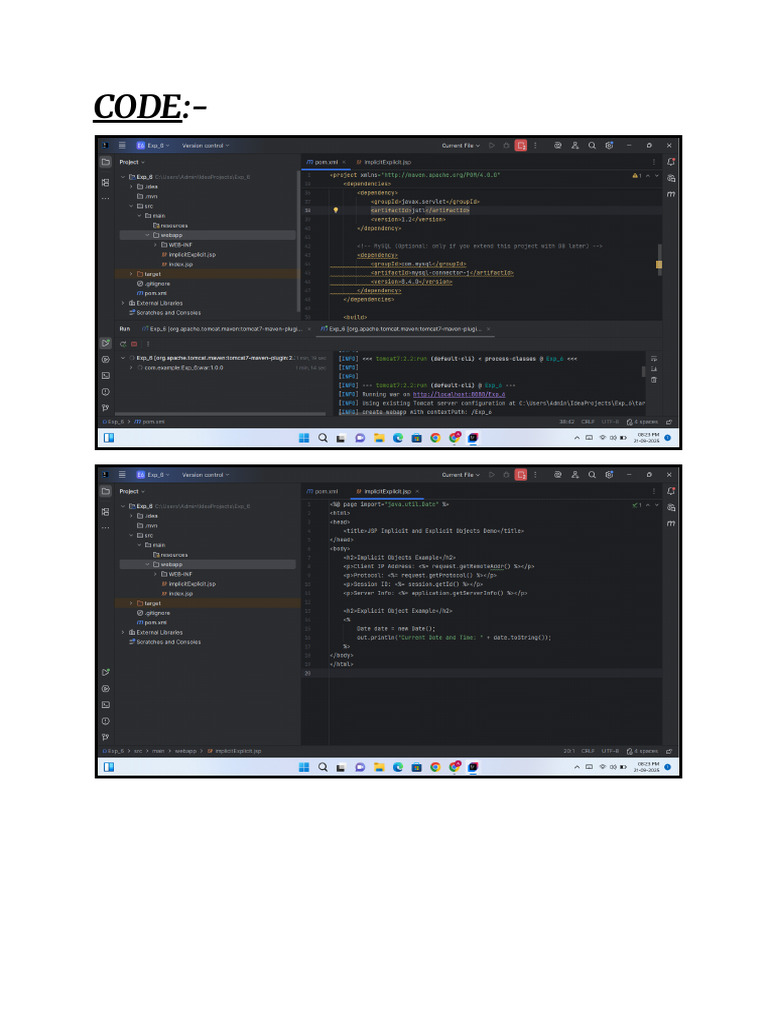Open Notifications bell in top IDE right sidebar

point(671,161)
